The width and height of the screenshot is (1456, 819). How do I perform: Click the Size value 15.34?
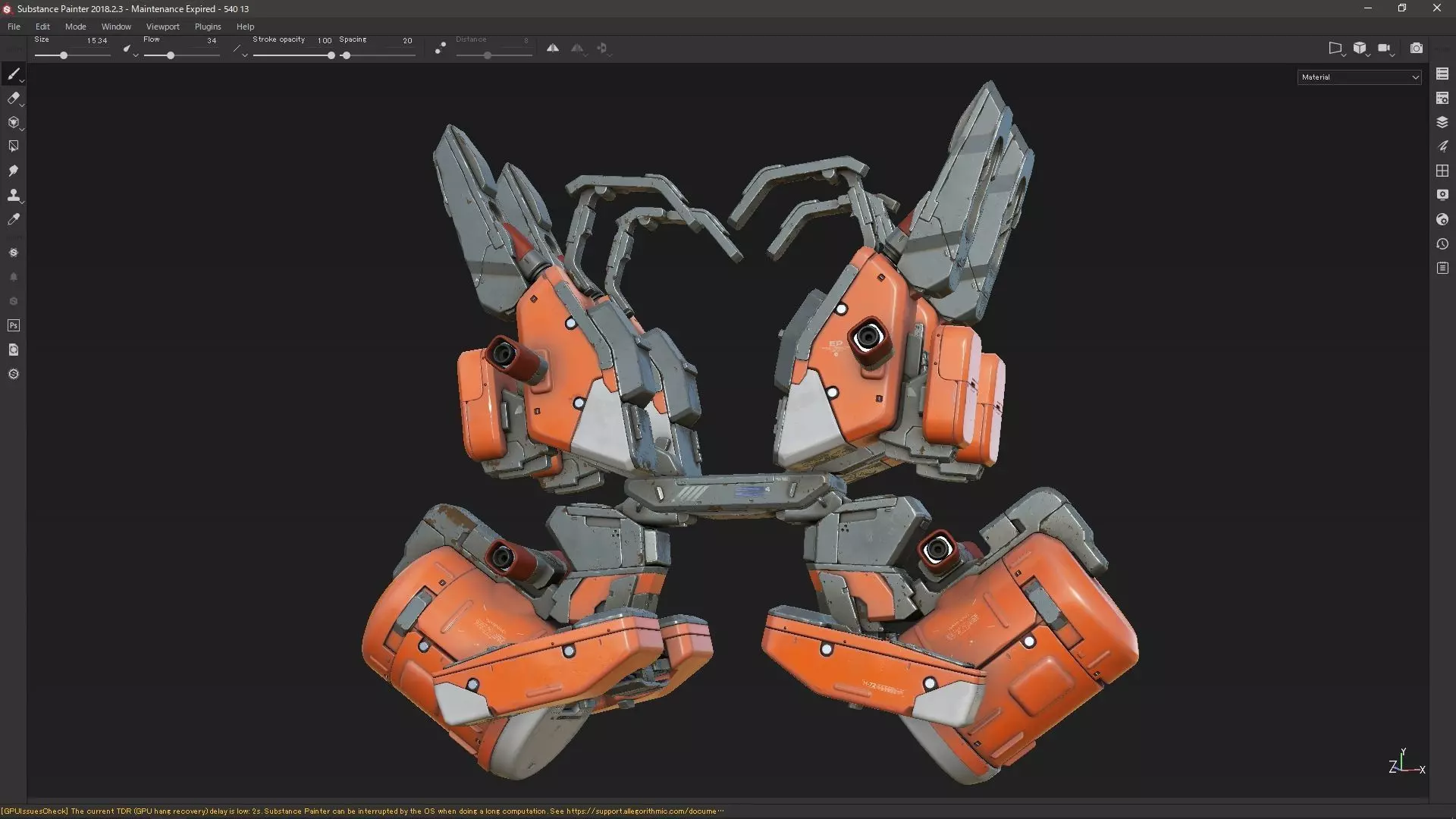[x=97, y=41]
